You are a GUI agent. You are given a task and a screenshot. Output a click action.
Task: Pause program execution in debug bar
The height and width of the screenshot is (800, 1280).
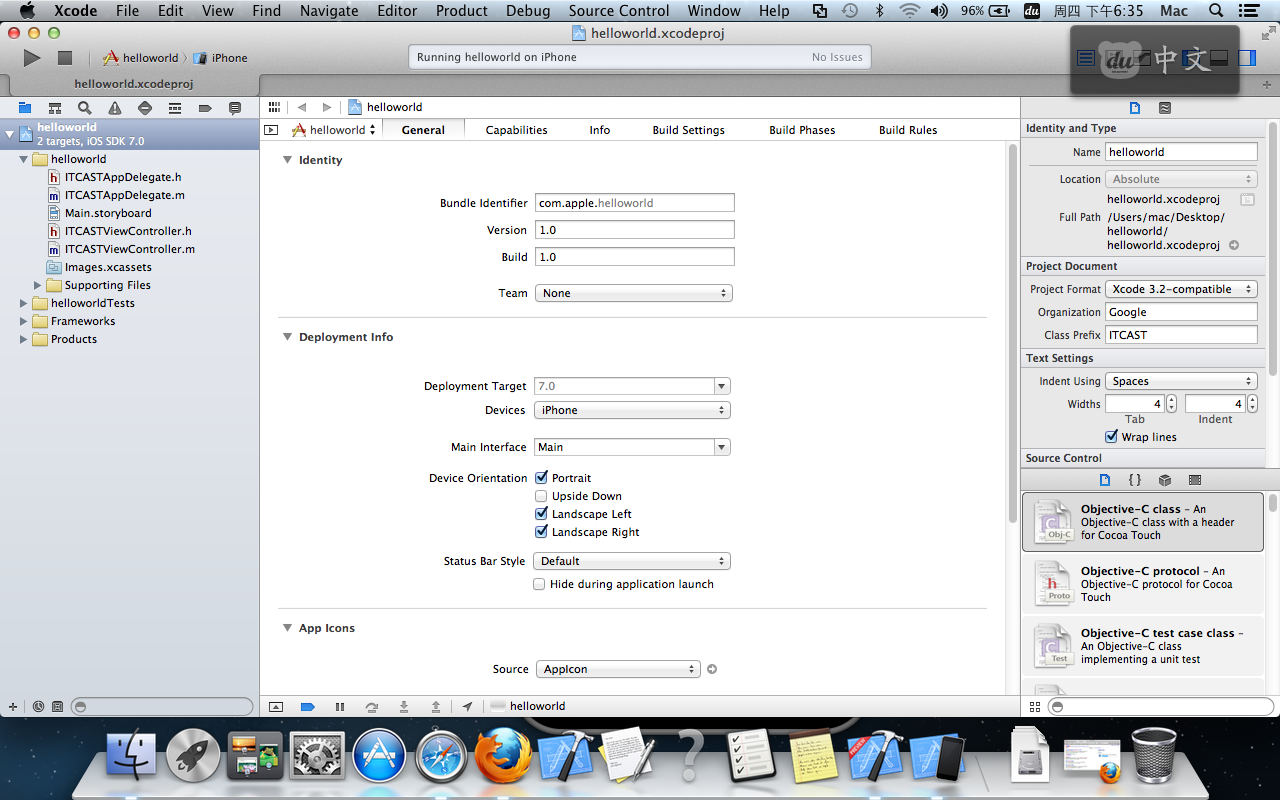340,707
